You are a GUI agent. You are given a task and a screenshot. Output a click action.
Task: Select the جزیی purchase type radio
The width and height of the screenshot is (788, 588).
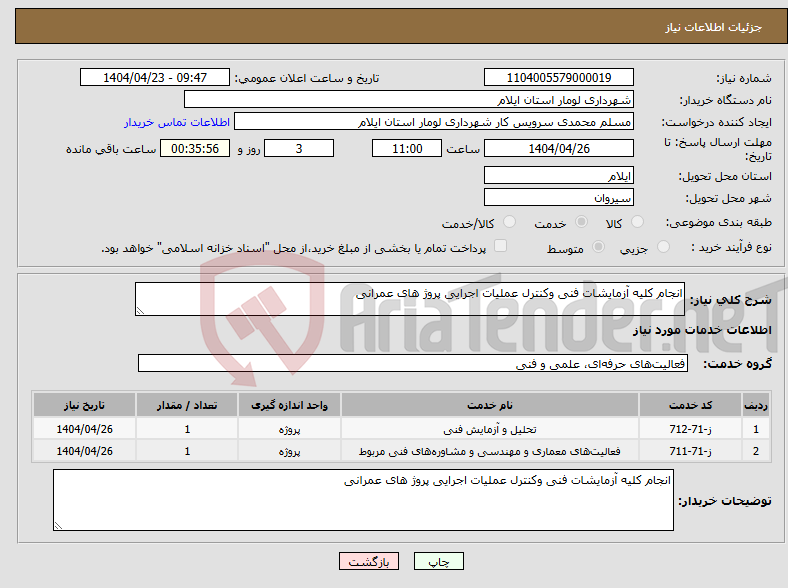(x=663, y=246)
